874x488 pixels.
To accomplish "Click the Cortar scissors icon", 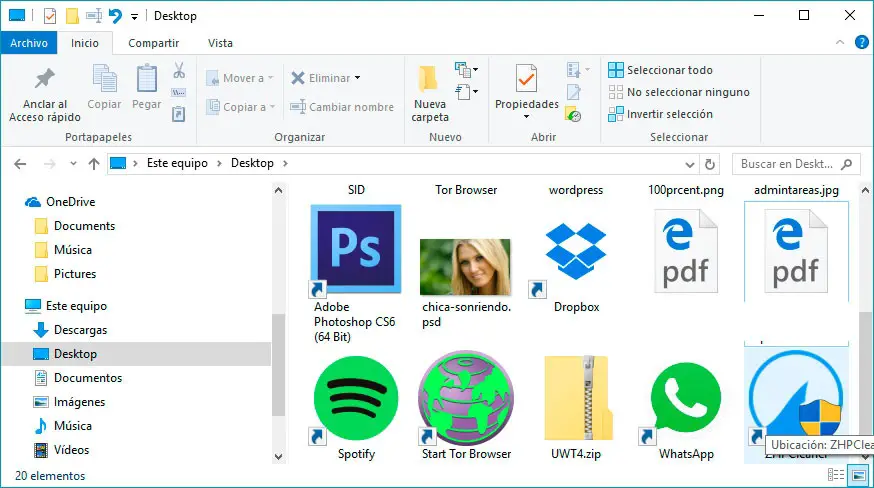I will click(x=179, y=70).
